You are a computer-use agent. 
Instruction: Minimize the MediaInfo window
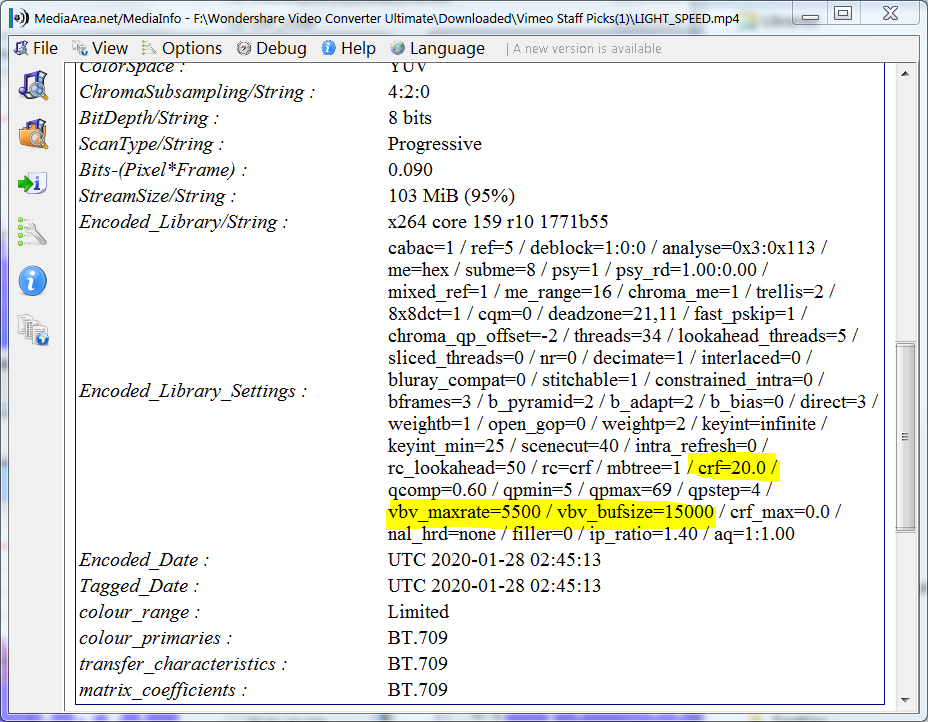tap(810, 13)
